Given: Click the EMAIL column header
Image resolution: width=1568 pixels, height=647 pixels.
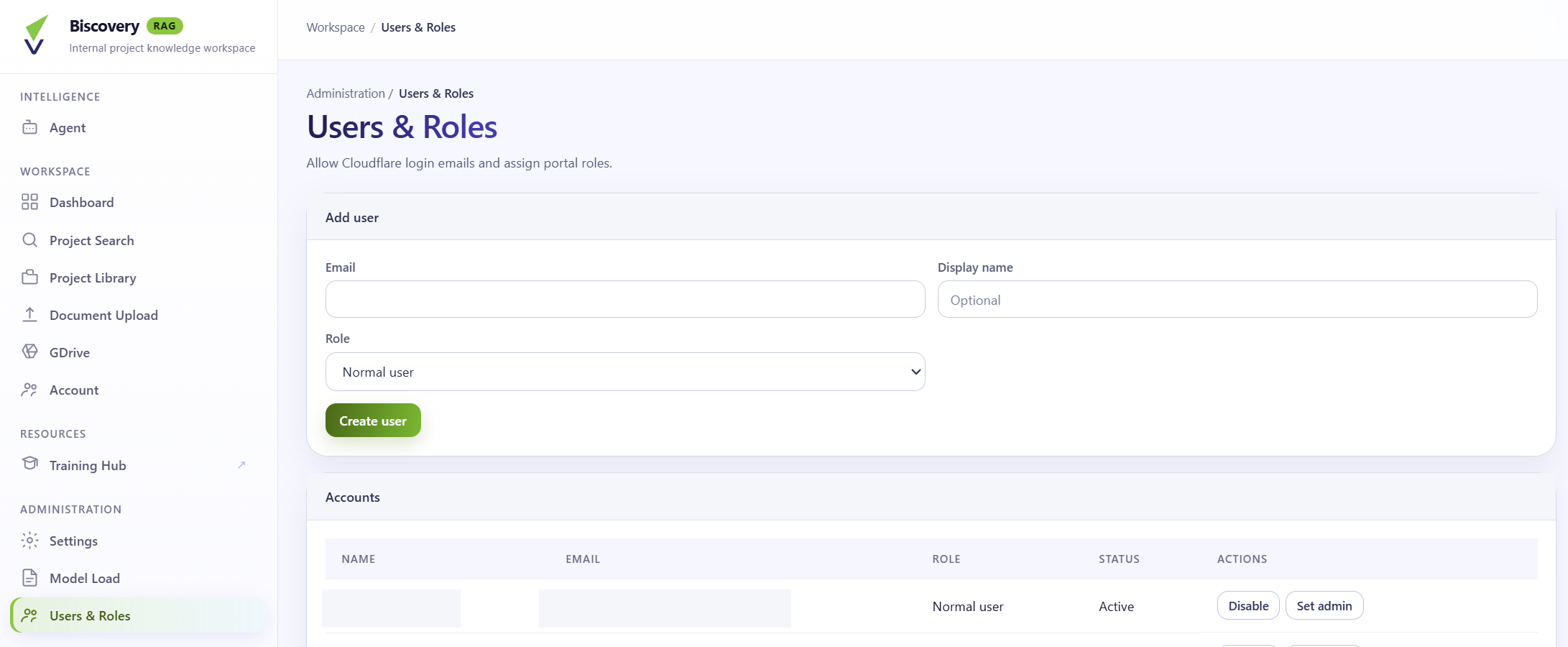Looking at the screenshot, I should [x=583, y=559].
